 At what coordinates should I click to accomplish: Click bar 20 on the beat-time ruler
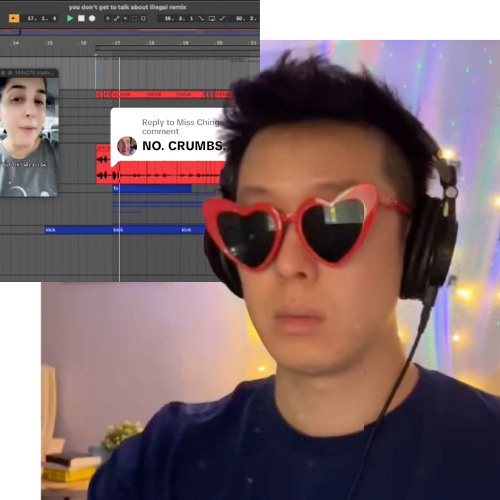click(219, 43)
